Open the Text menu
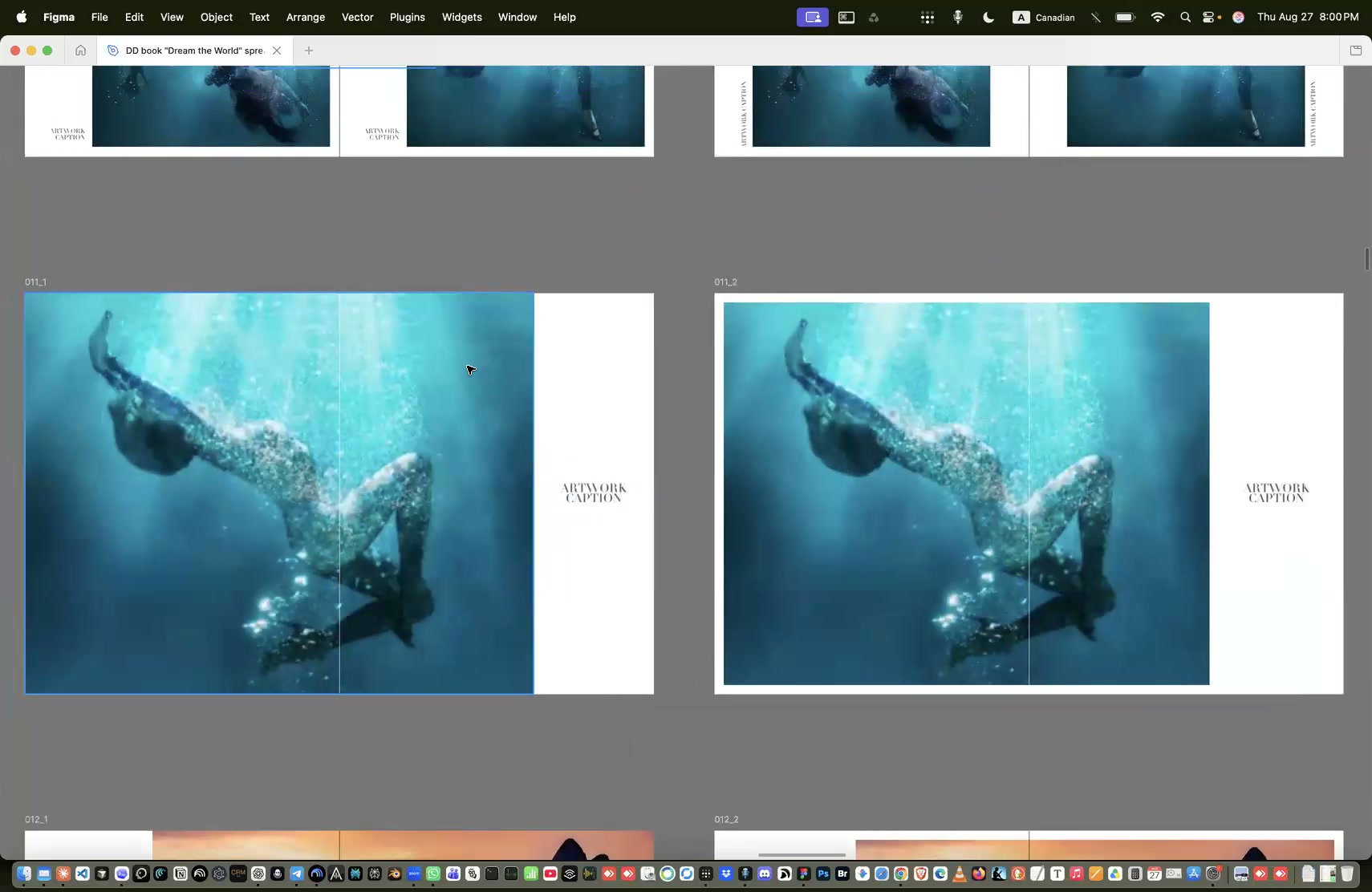 259,17
